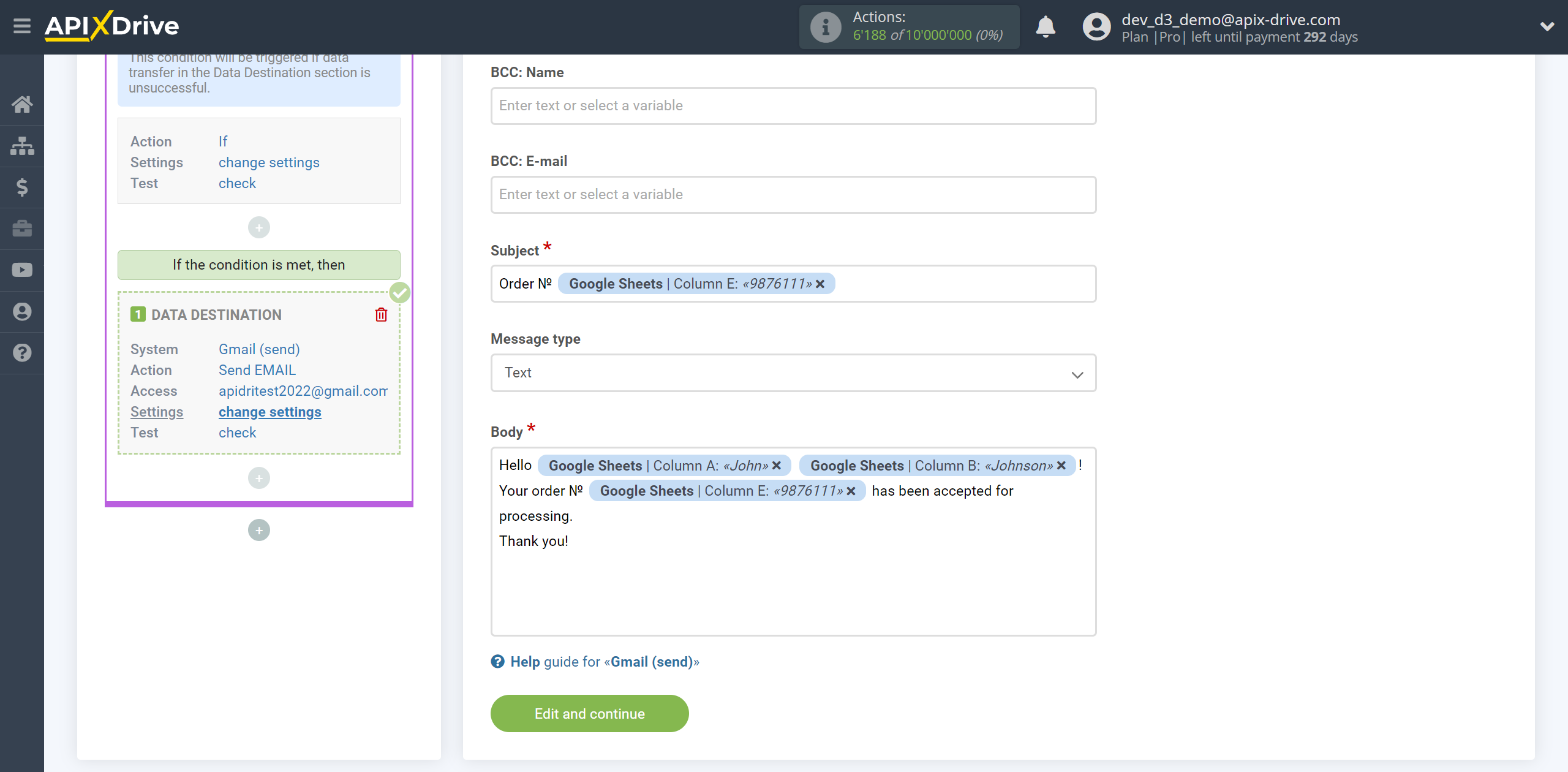The image size is (1568, 772).
Task: Remove Column A John variable from Body
Action: [777, 466]
